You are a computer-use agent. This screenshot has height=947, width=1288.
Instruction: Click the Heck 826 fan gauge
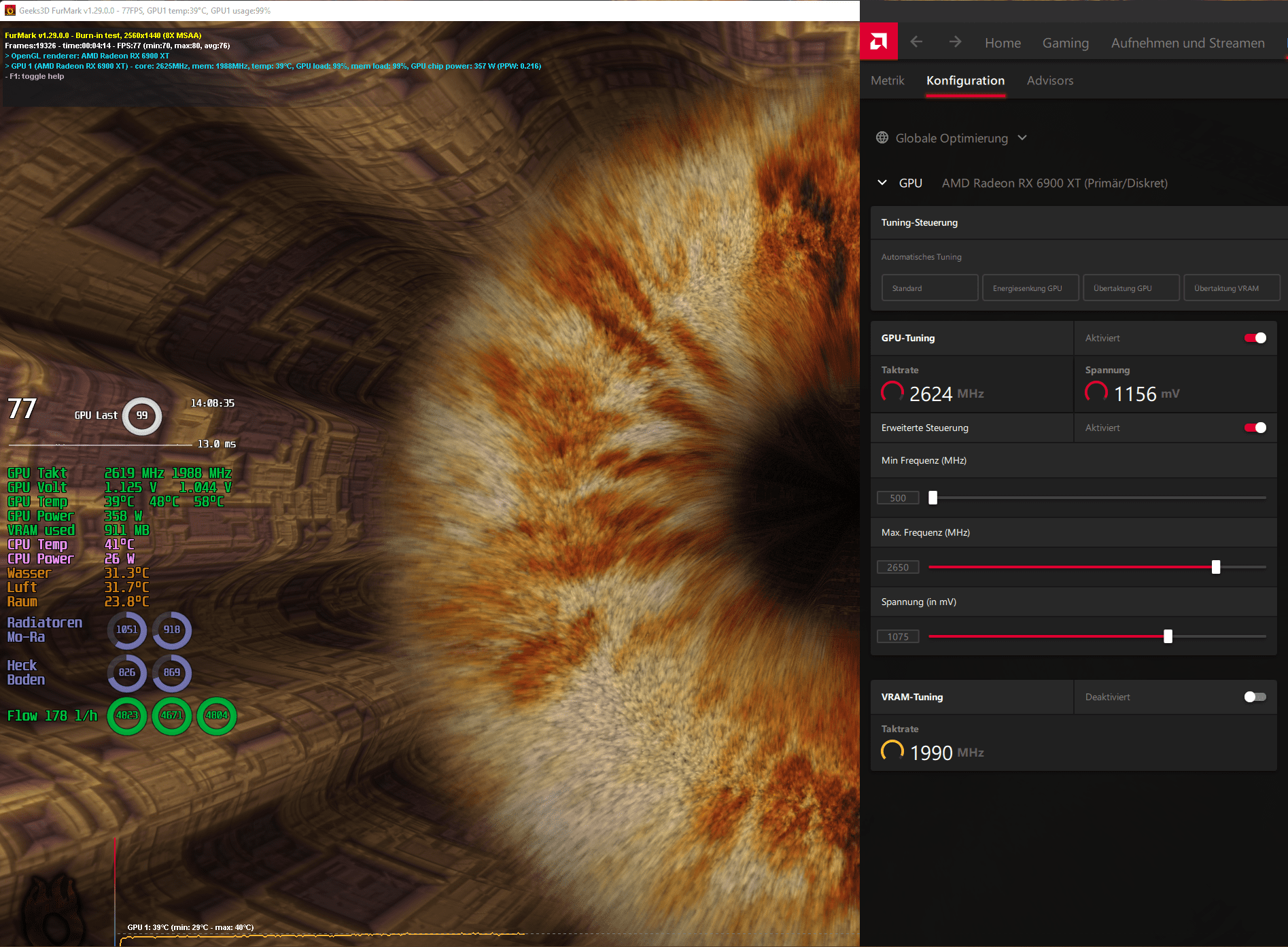tap(127, 673)
